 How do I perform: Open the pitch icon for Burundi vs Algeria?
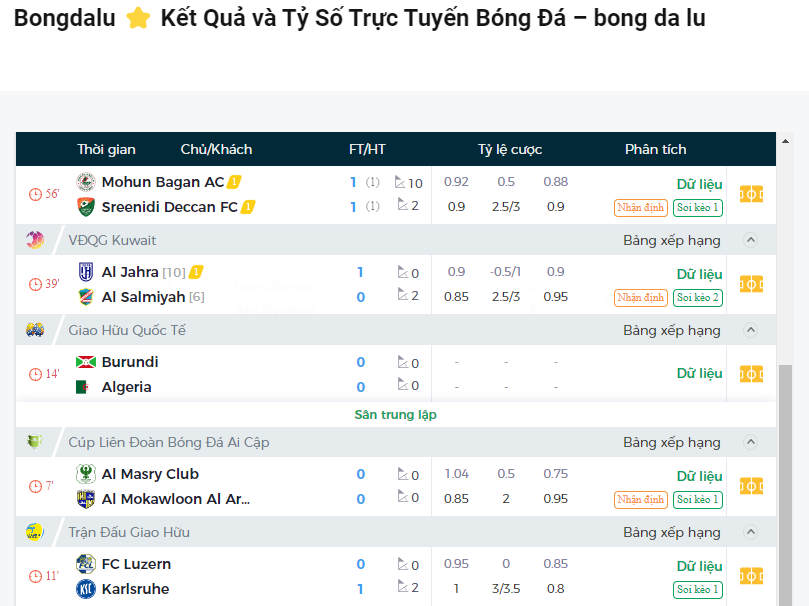pyautogui.click(x=751, y=374)
